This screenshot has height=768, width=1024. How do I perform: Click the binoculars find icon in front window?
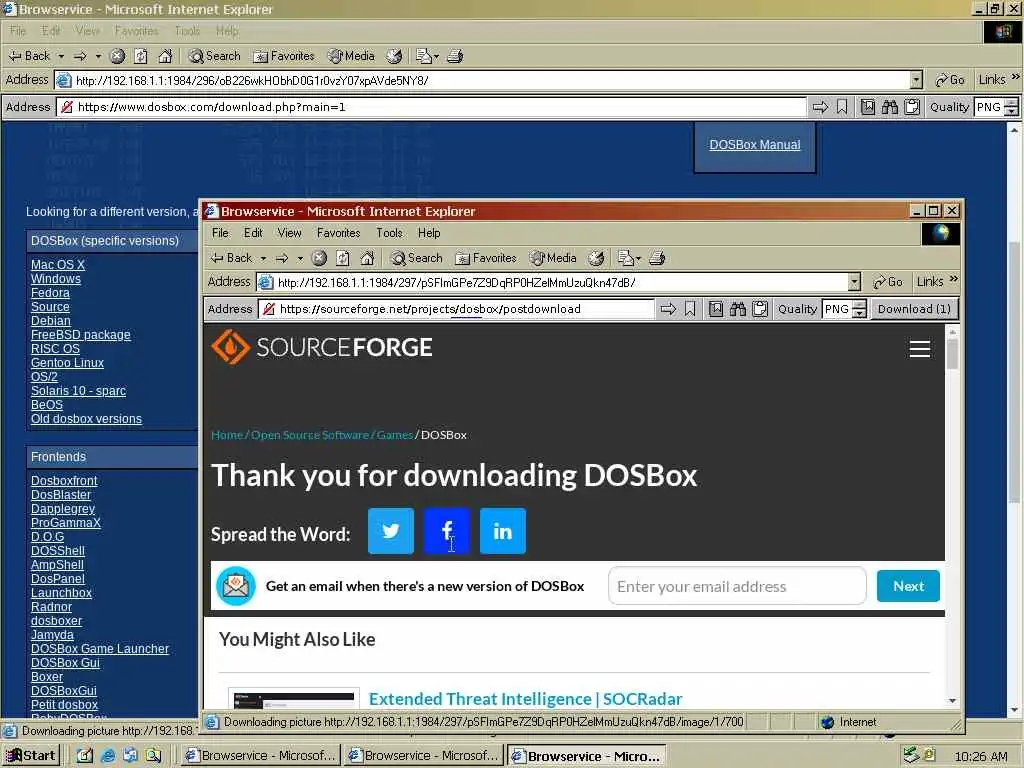[x=738, y=309]
